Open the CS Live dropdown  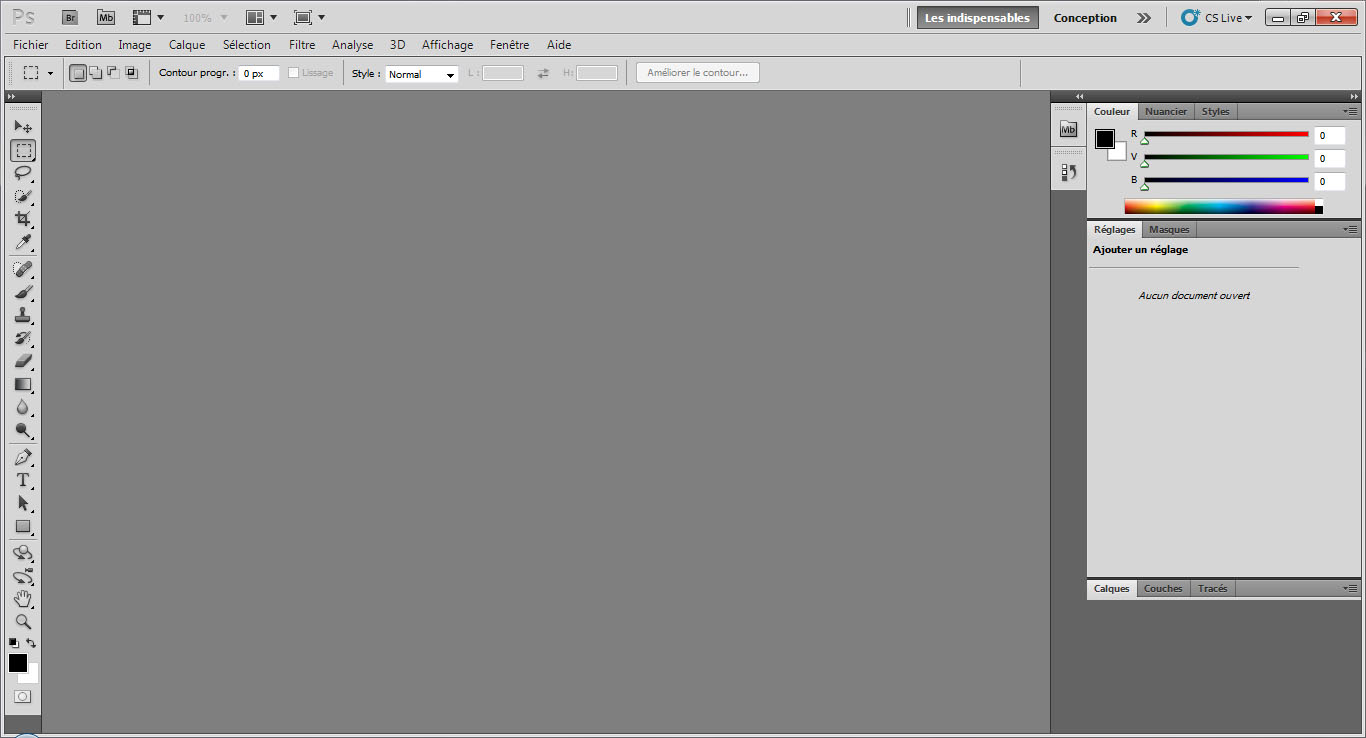(x=1217, y=18)
